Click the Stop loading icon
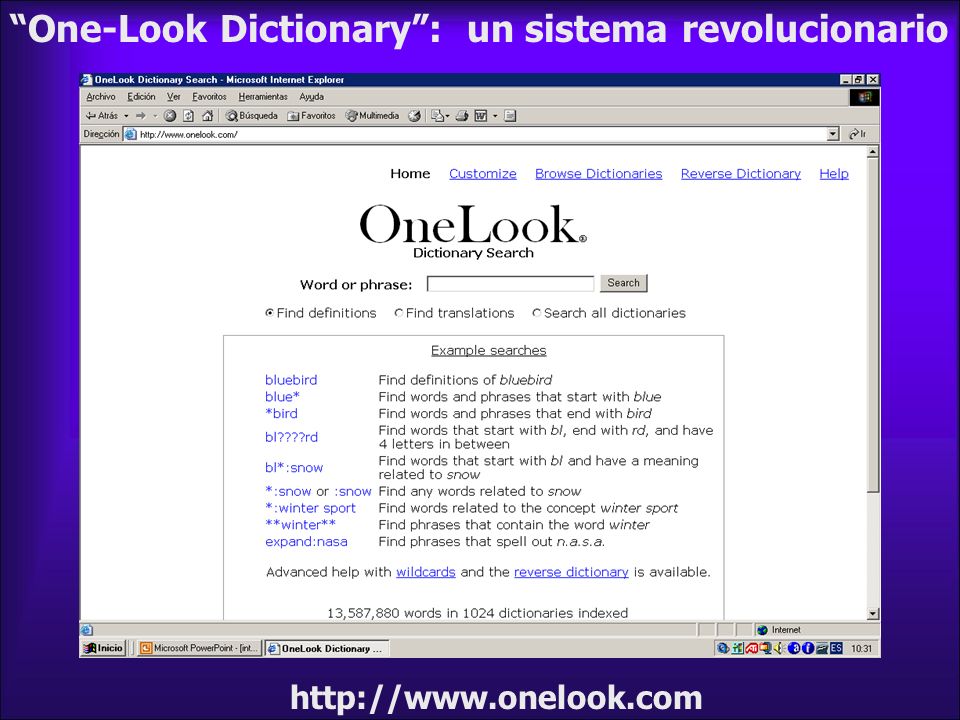 [x=170, y=116]
